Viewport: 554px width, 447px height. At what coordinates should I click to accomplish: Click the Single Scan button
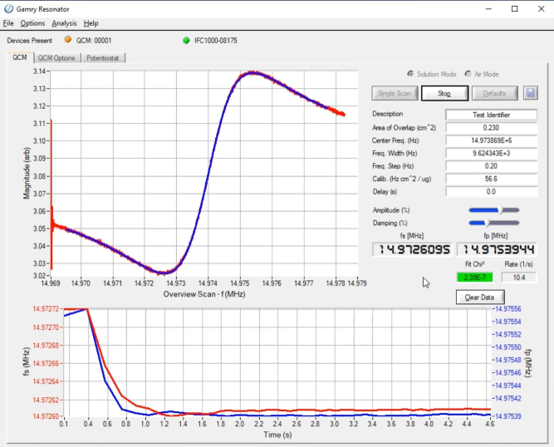coord(395,93)
